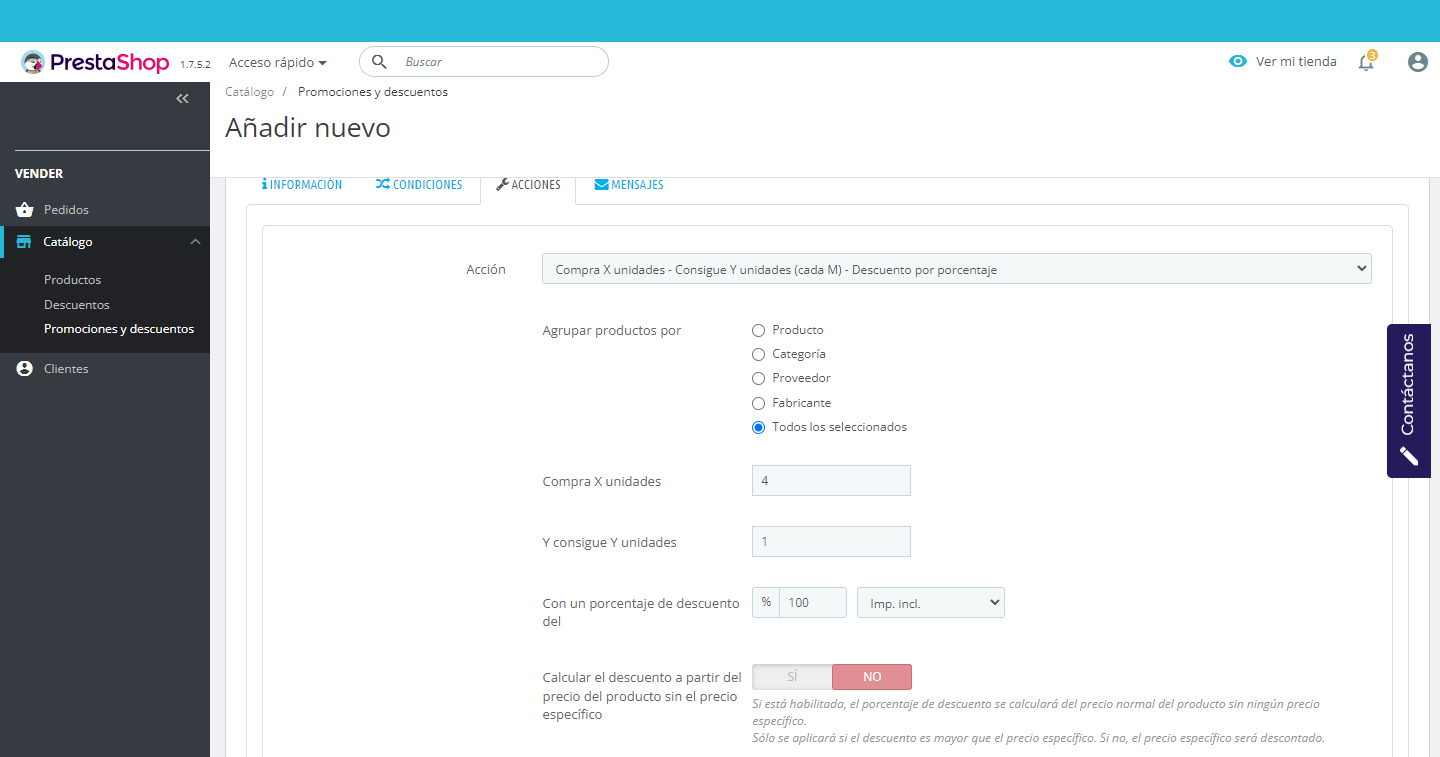Click the search magnifier icon

[x=379, y=62]
